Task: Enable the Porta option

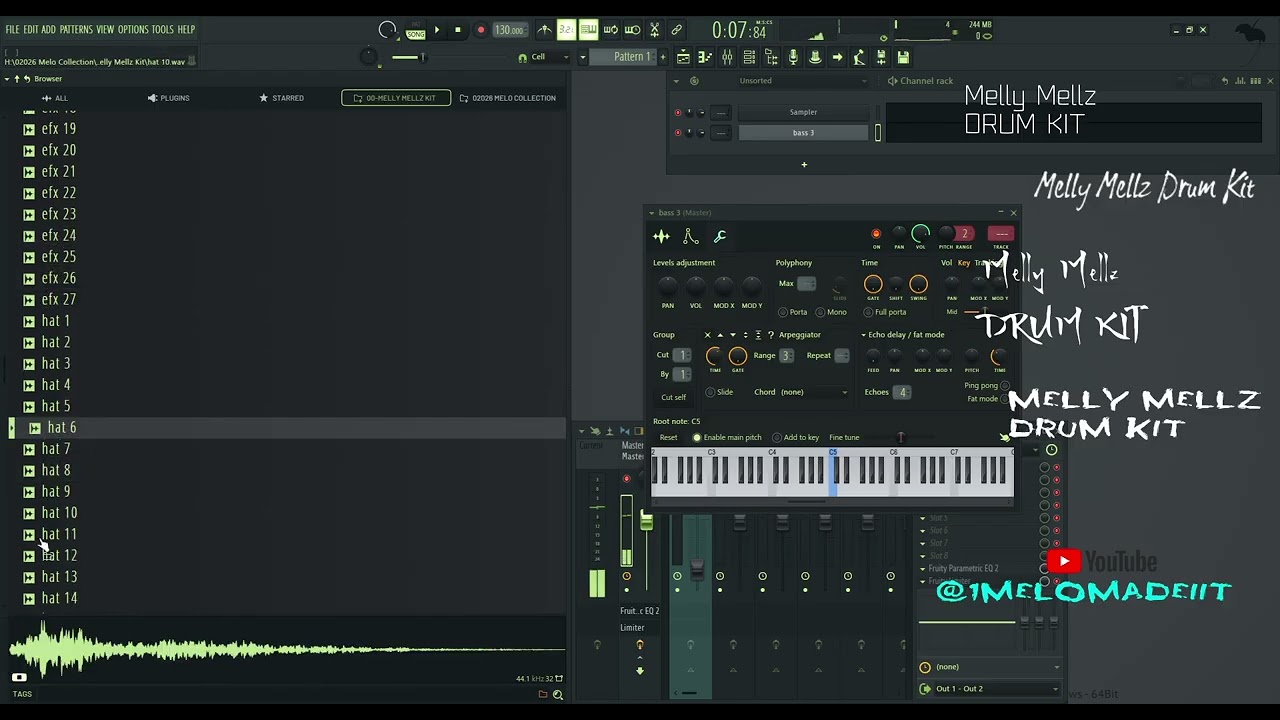Action: [792, 312]
